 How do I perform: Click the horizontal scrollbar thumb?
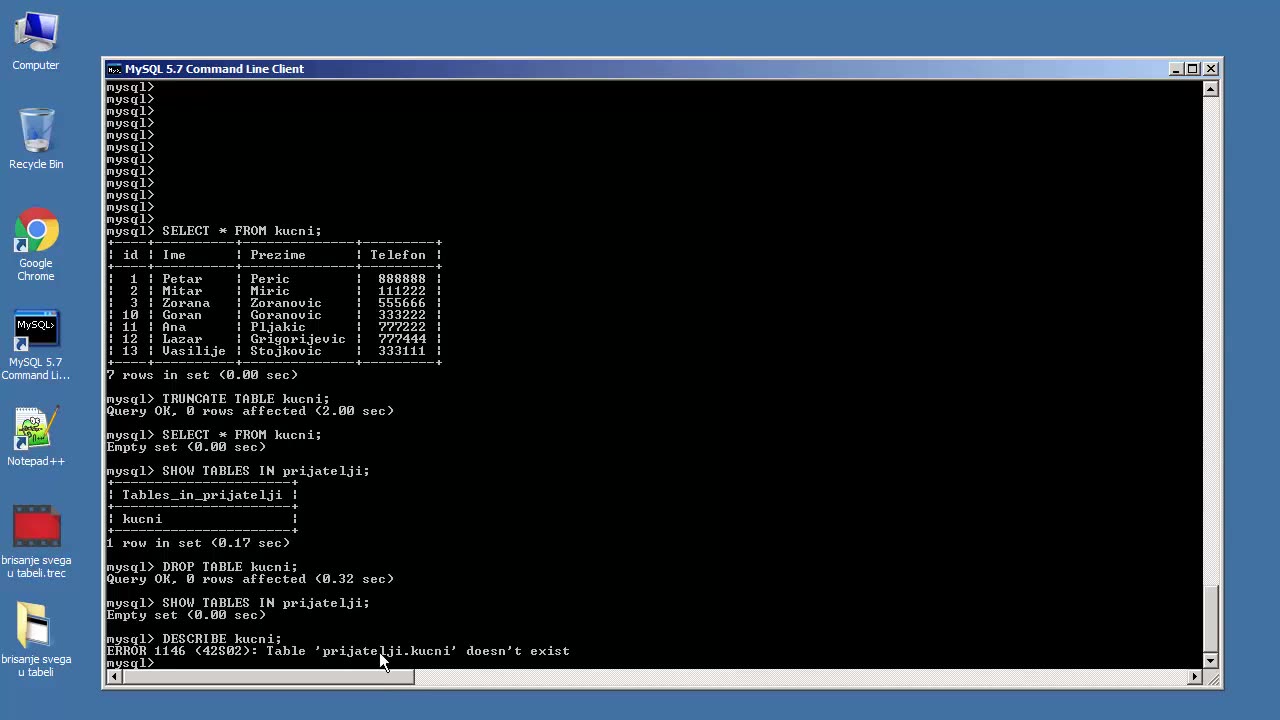(268, 677)
